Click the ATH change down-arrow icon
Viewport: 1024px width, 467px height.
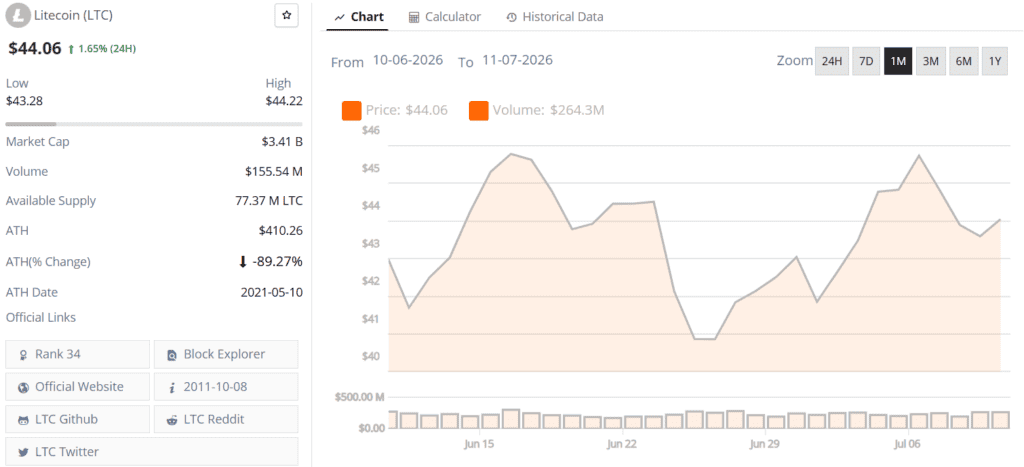point(243,262)
